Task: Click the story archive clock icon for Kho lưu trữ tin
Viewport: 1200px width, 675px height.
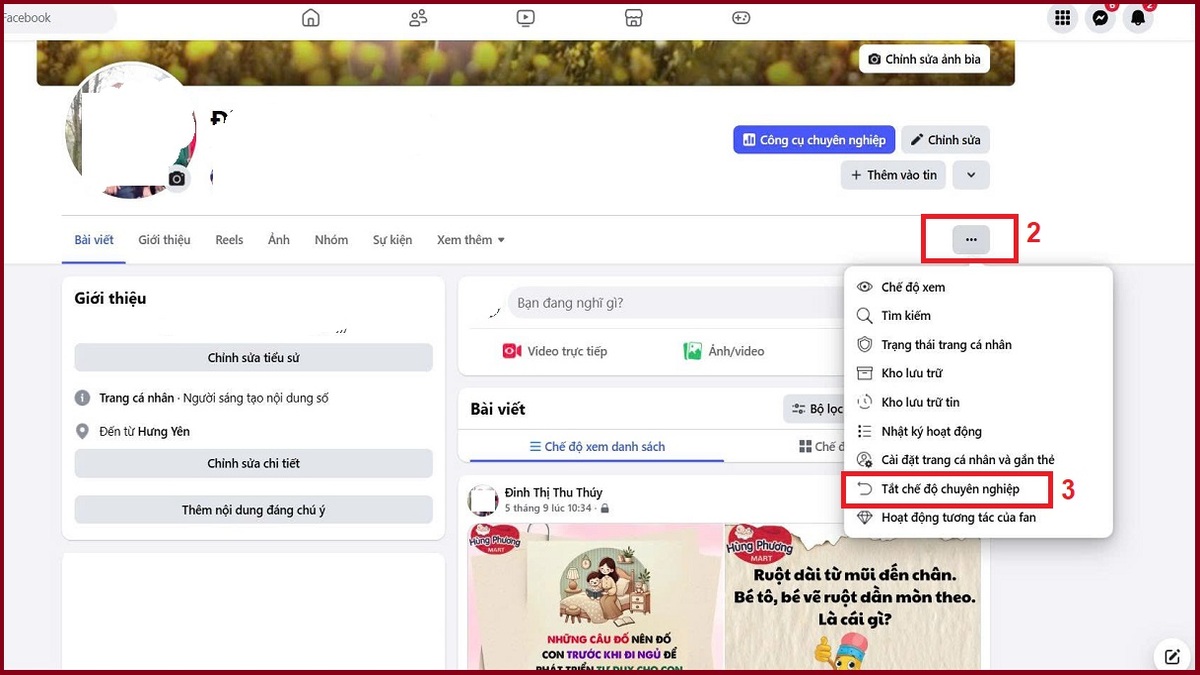Action: click(865, 402)
